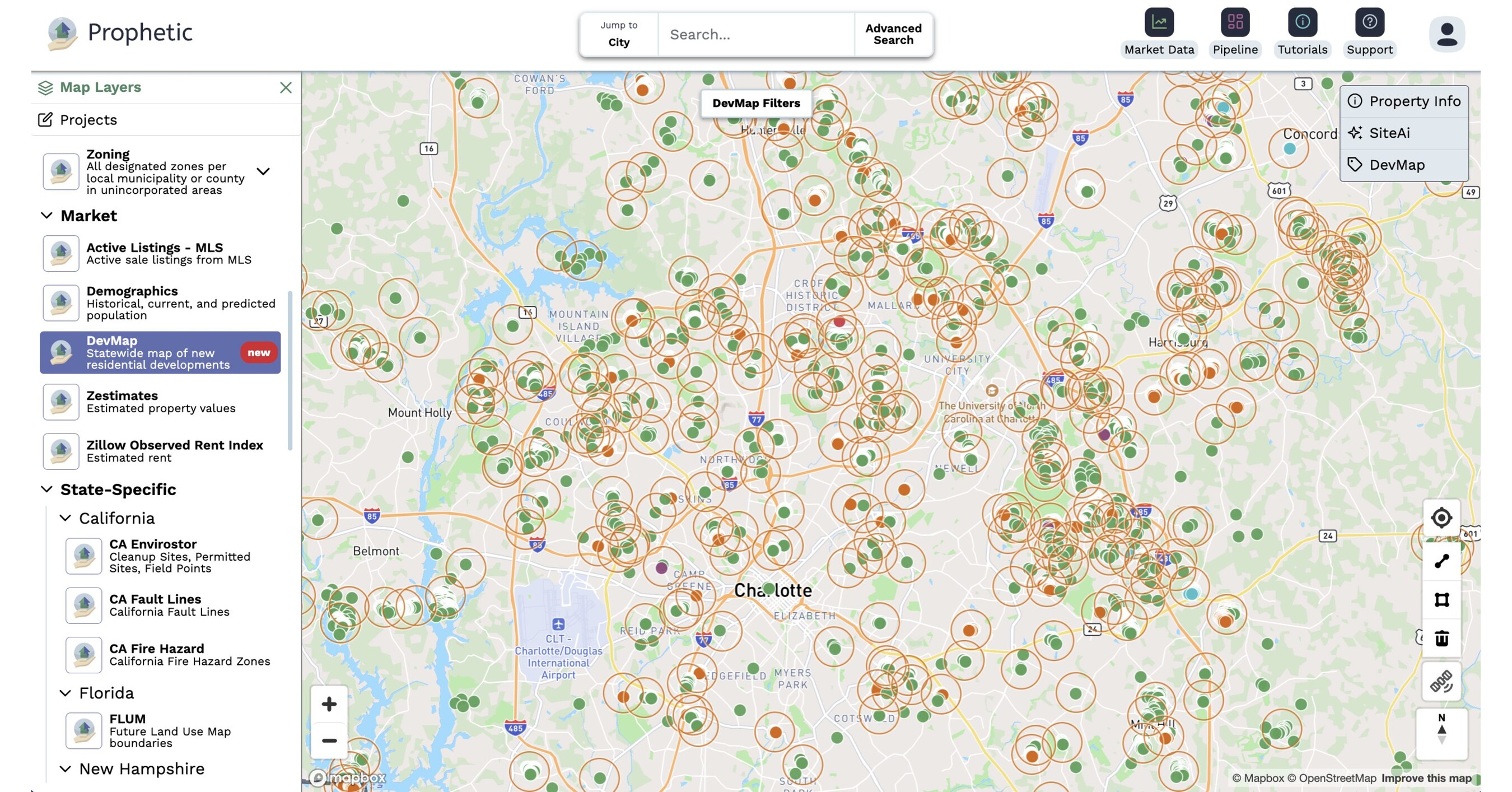This screenshot has height=792, width=1512.
Task: Delete drawn shapes with the trash icon
Action: 1441,638
